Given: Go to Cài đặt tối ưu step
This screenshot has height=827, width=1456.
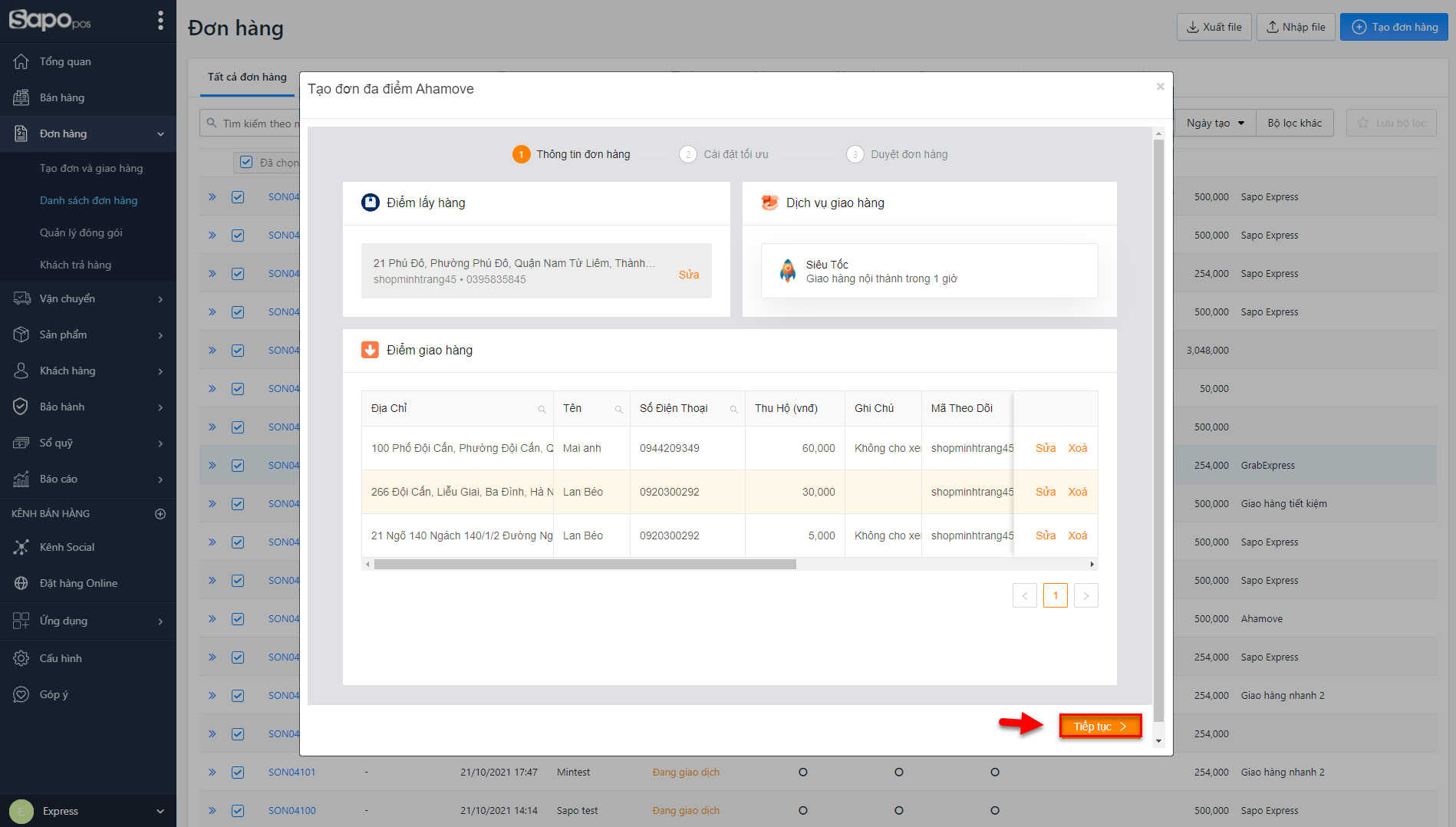Looking at the screenshot, I should coord(723,154).
